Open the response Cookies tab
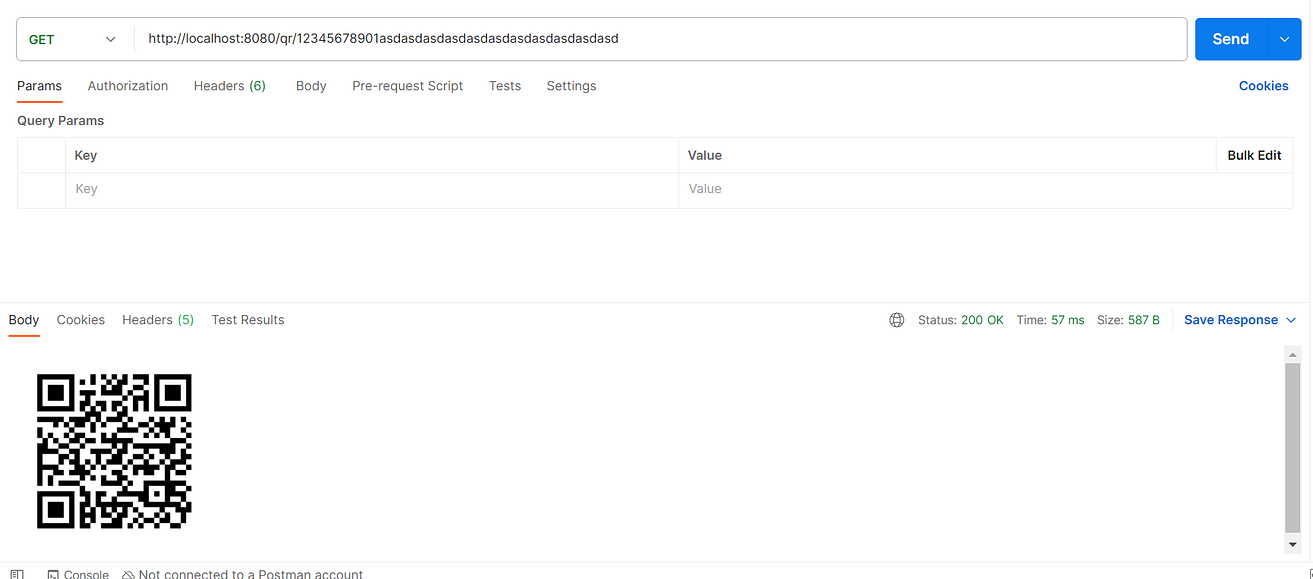The width and height of the screenshot is (1313, 579). 81,320
